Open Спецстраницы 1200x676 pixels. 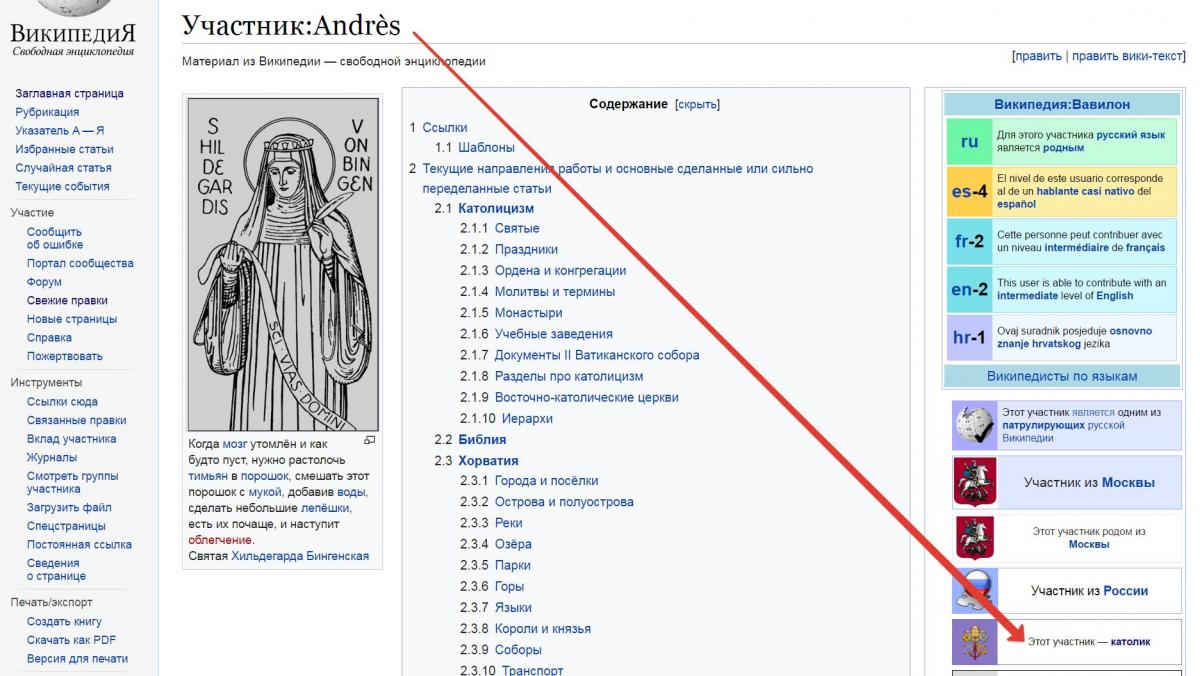pyautogui.click(x=66, y=526)
